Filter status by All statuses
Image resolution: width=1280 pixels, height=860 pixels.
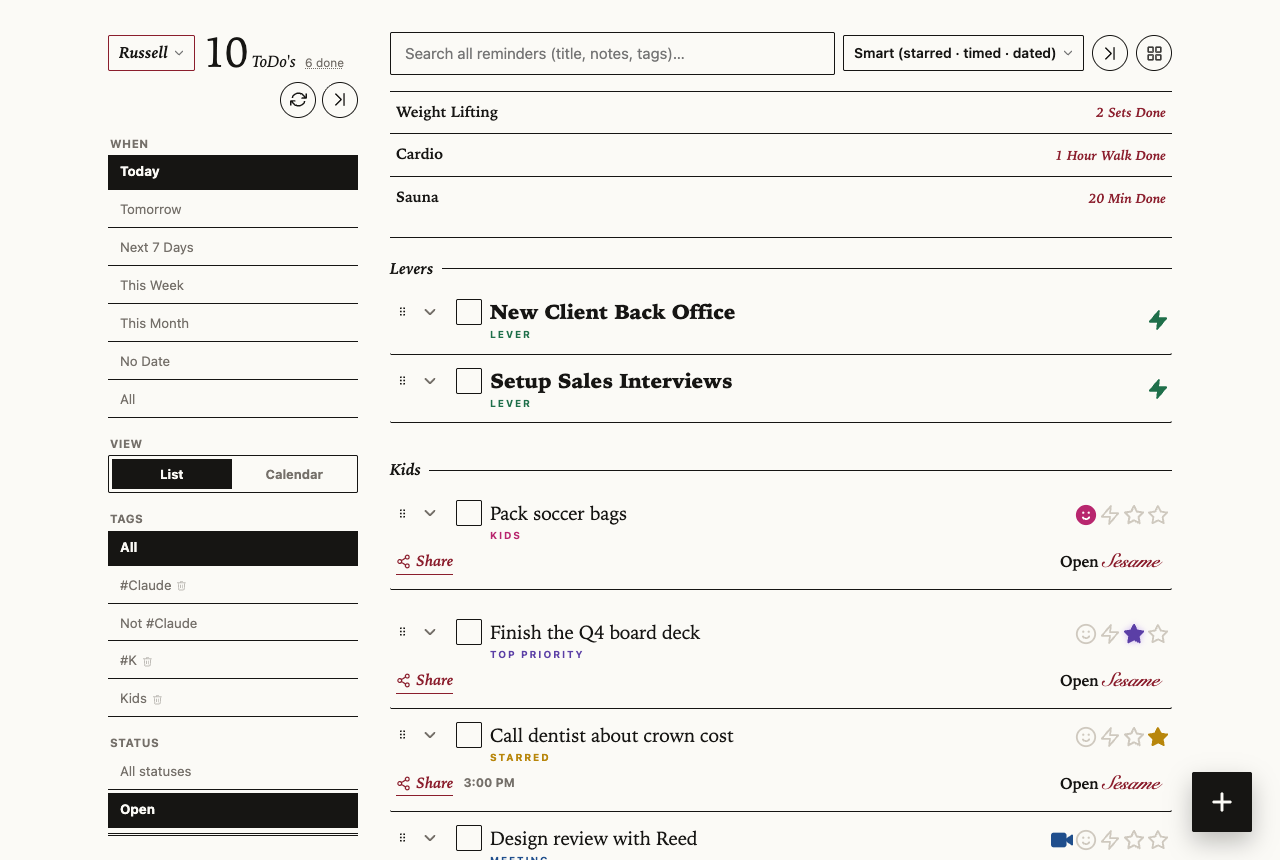click(233, 772)
